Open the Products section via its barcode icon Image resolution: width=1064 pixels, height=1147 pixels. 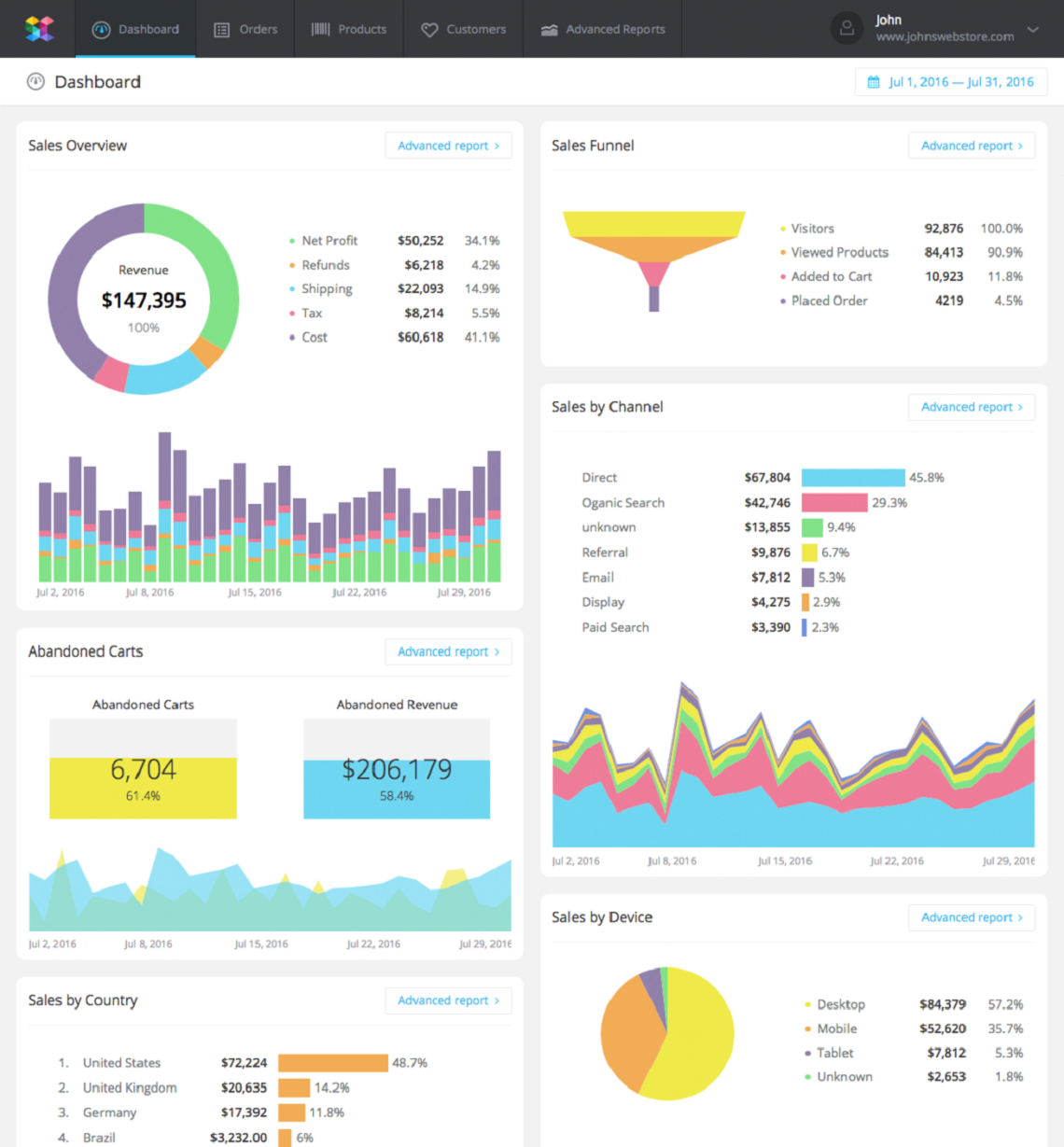[320, 28]
